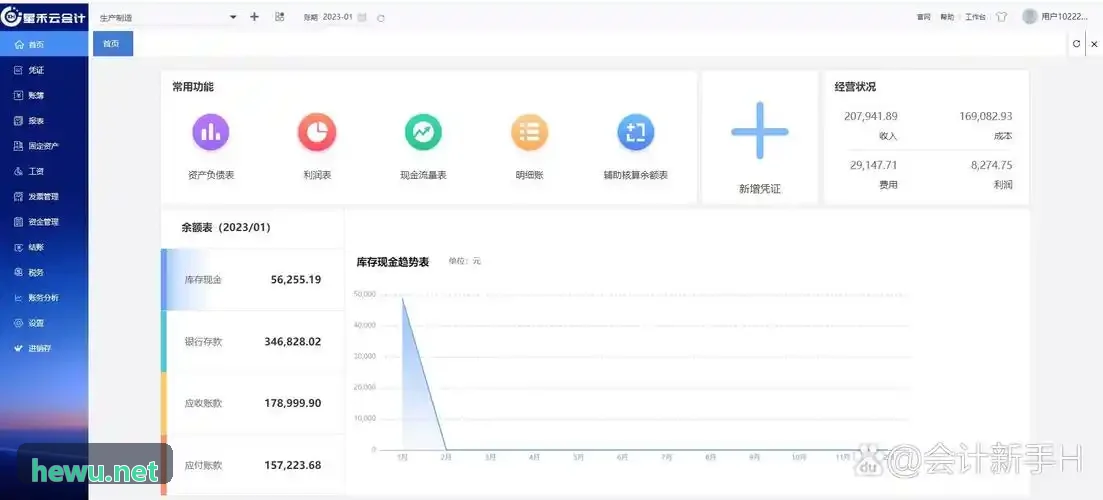Open the 资产负债表 balance sheet icon
Viewport: 1103px width, 500px height.
211,132
